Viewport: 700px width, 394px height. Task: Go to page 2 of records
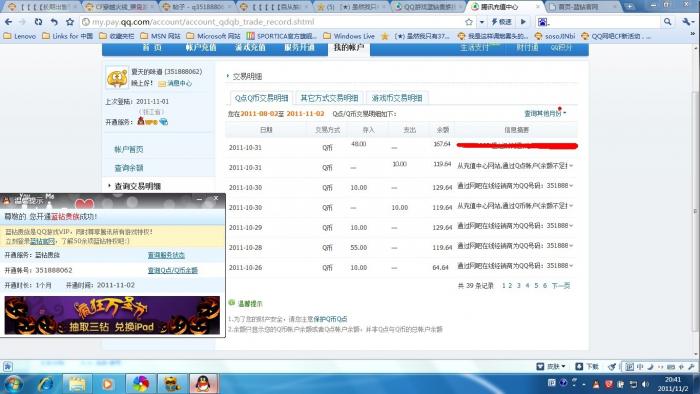click(x=510, y=286)
